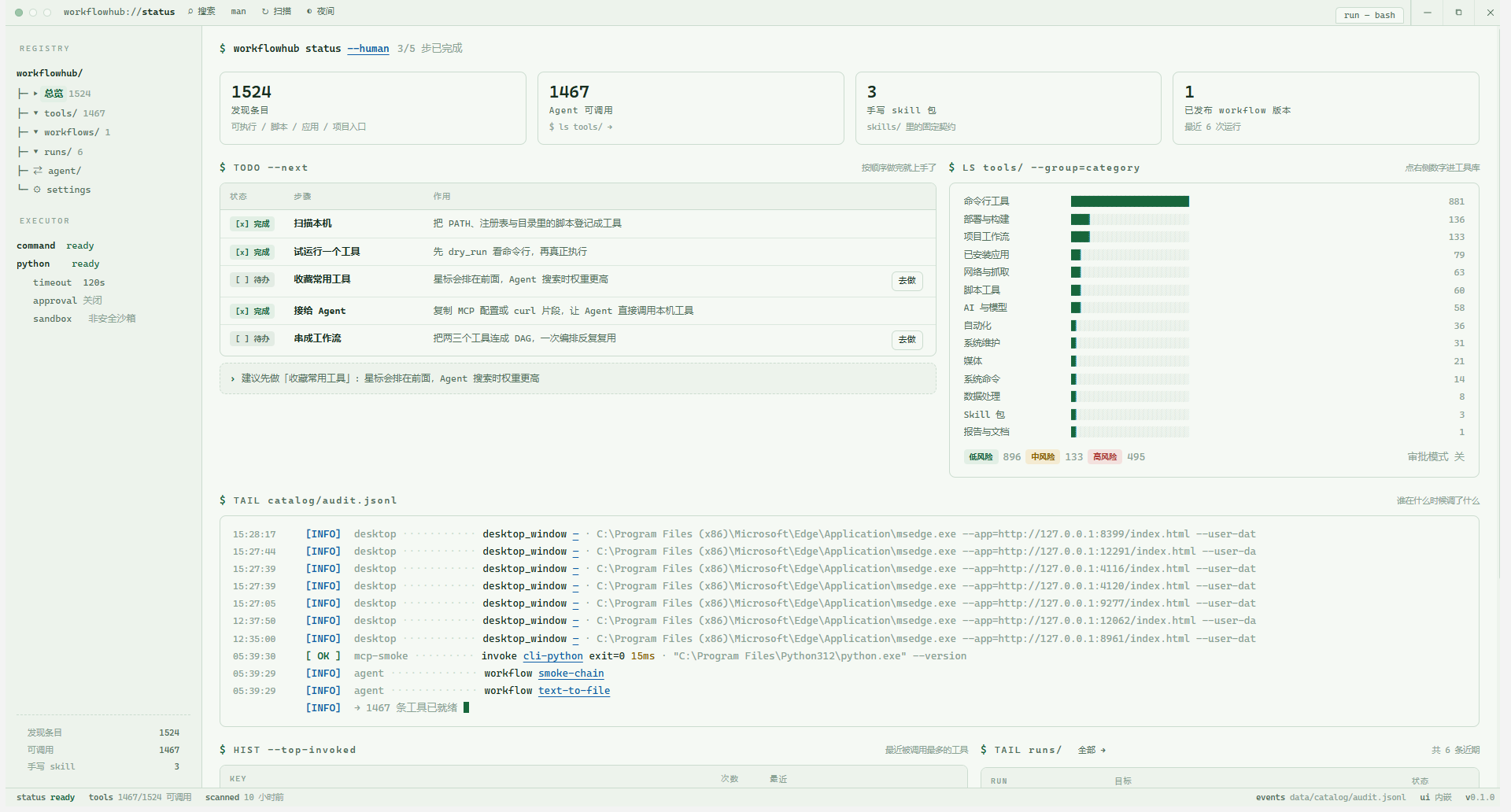Click the data/catalog/audit.jsonl status bar path

pyautogui.click(x=1347, y=798)
